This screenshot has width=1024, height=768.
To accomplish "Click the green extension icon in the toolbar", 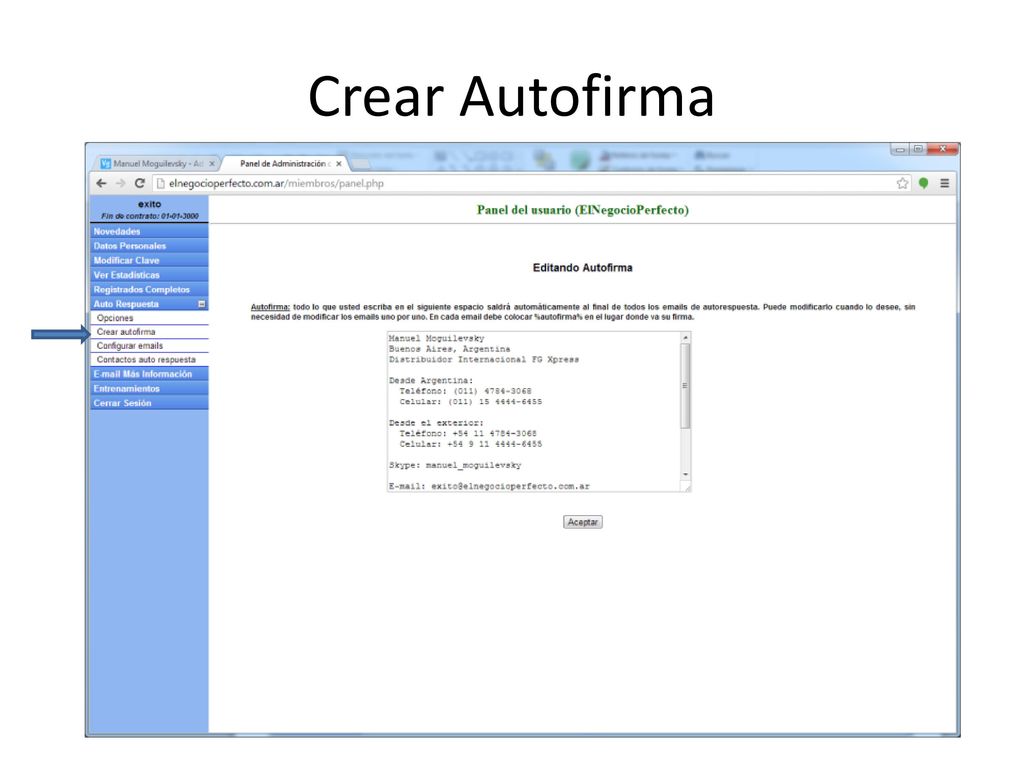I will coord(923,184).
